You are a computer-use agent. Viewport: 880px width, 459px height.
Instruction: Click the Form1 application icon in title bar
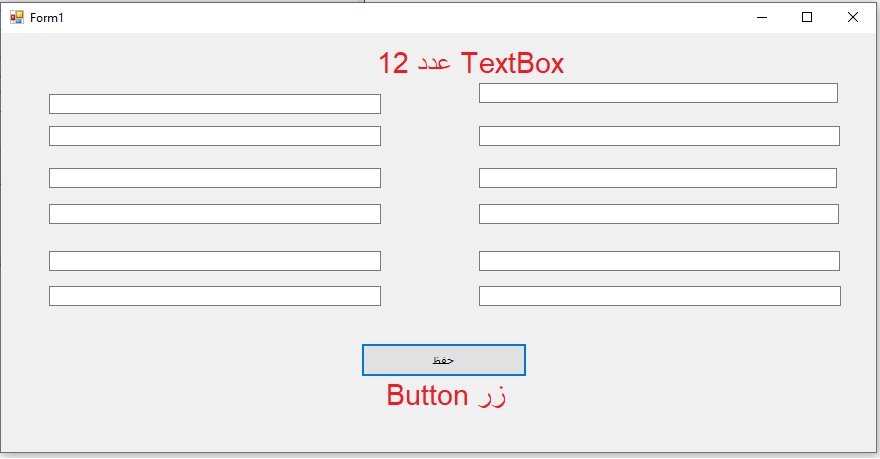[16, 17]
